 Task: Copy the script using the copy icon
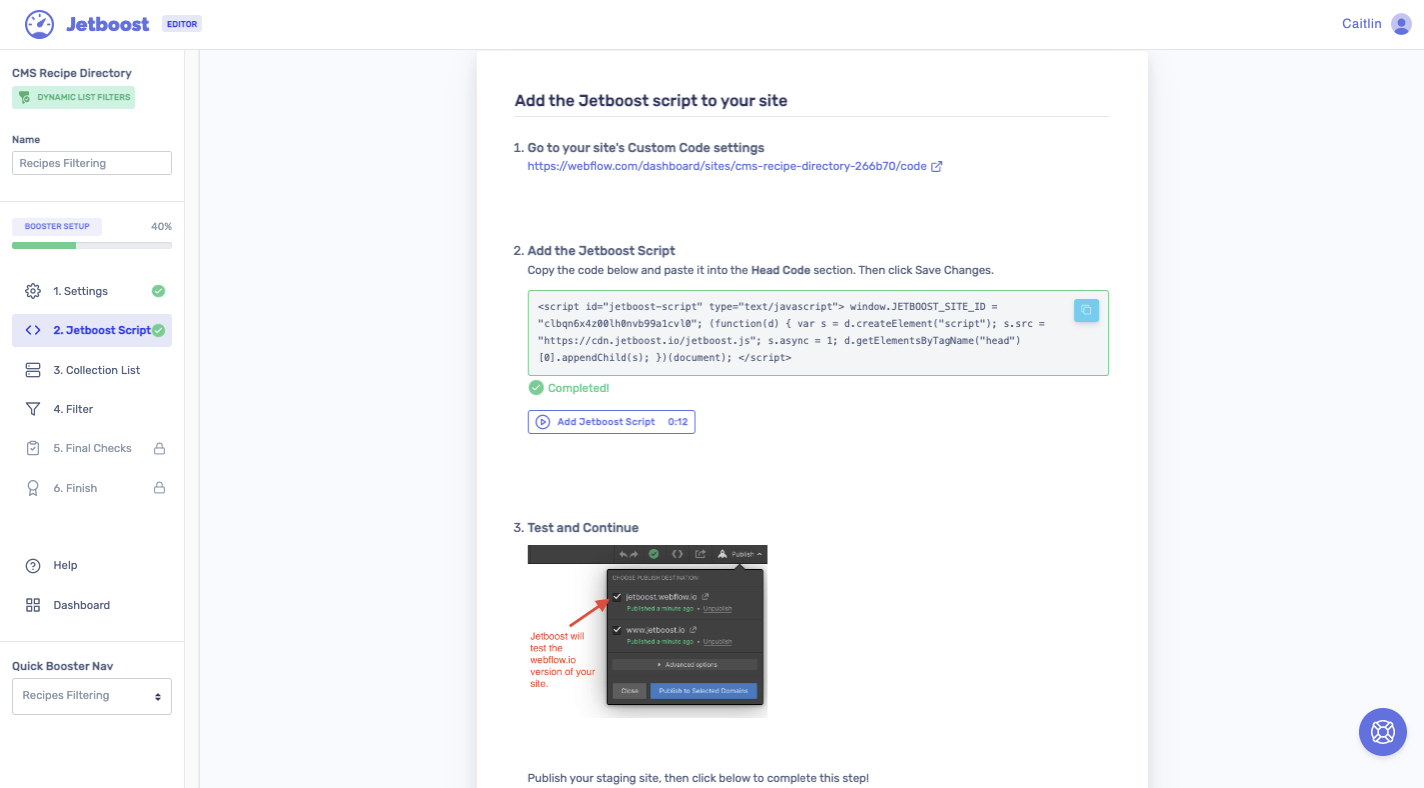tap(1086, 310)
